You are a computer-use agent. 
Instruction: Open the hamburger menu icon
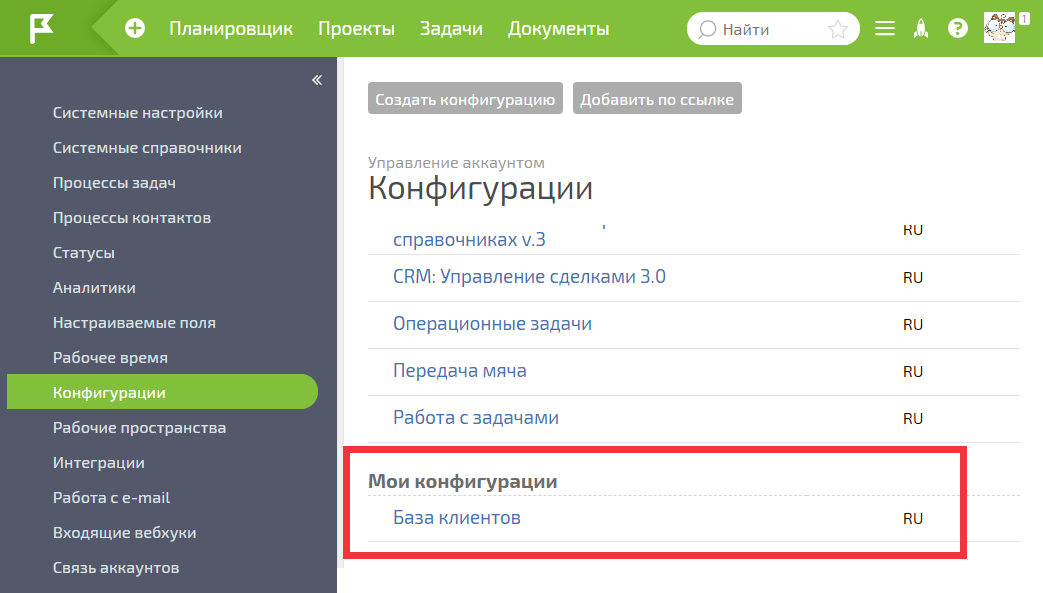click(885, 29)
